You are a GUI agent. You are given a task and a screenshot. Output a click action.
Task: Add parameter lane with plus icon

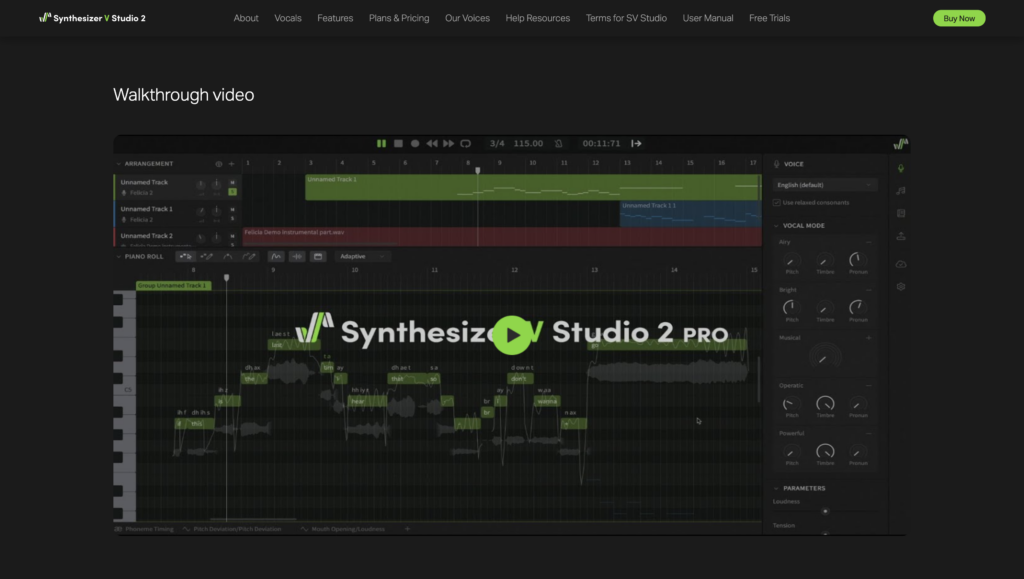pos(408,529)
